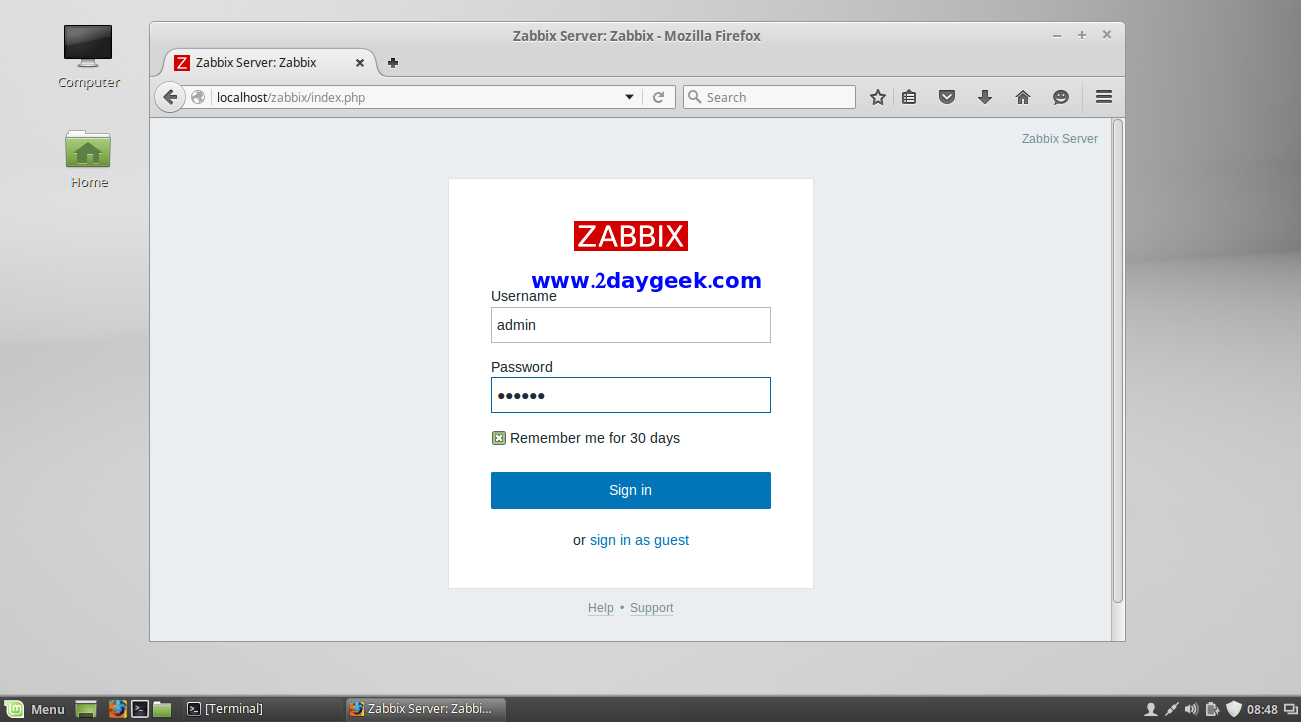
Task: Maximize the Firefox window
Action: (x=1082, y=35)
